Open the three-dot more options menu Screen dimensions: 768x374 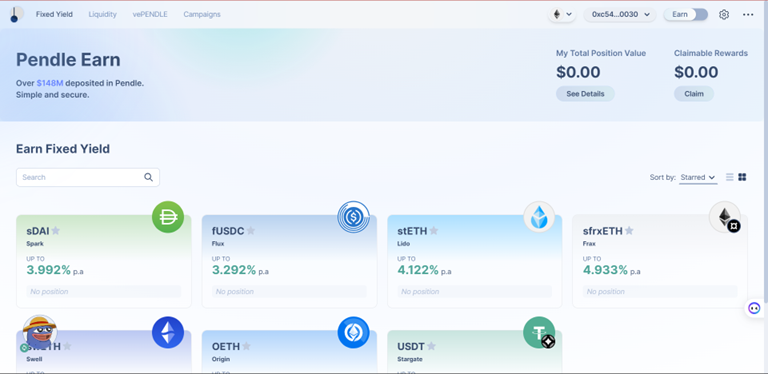click(x=748, y=15)
